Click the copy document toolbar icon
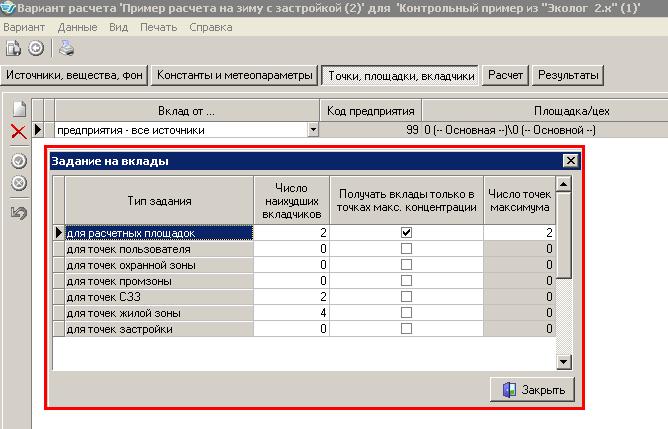Screen dimensions: 668x429 (x=14, y=47)
